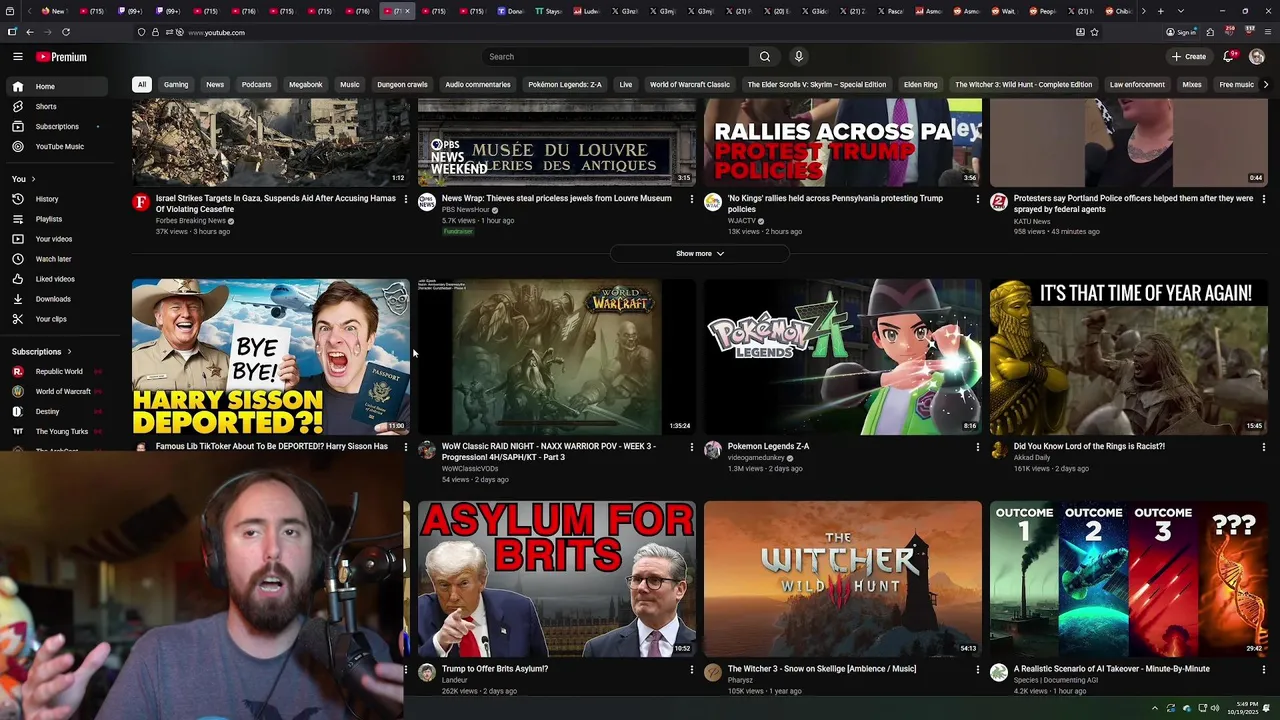The height and width of the screenshot is (720, 1280).
Task: Open options for Pokemon Legends Z-A video
Action: [x=977, y=447]
